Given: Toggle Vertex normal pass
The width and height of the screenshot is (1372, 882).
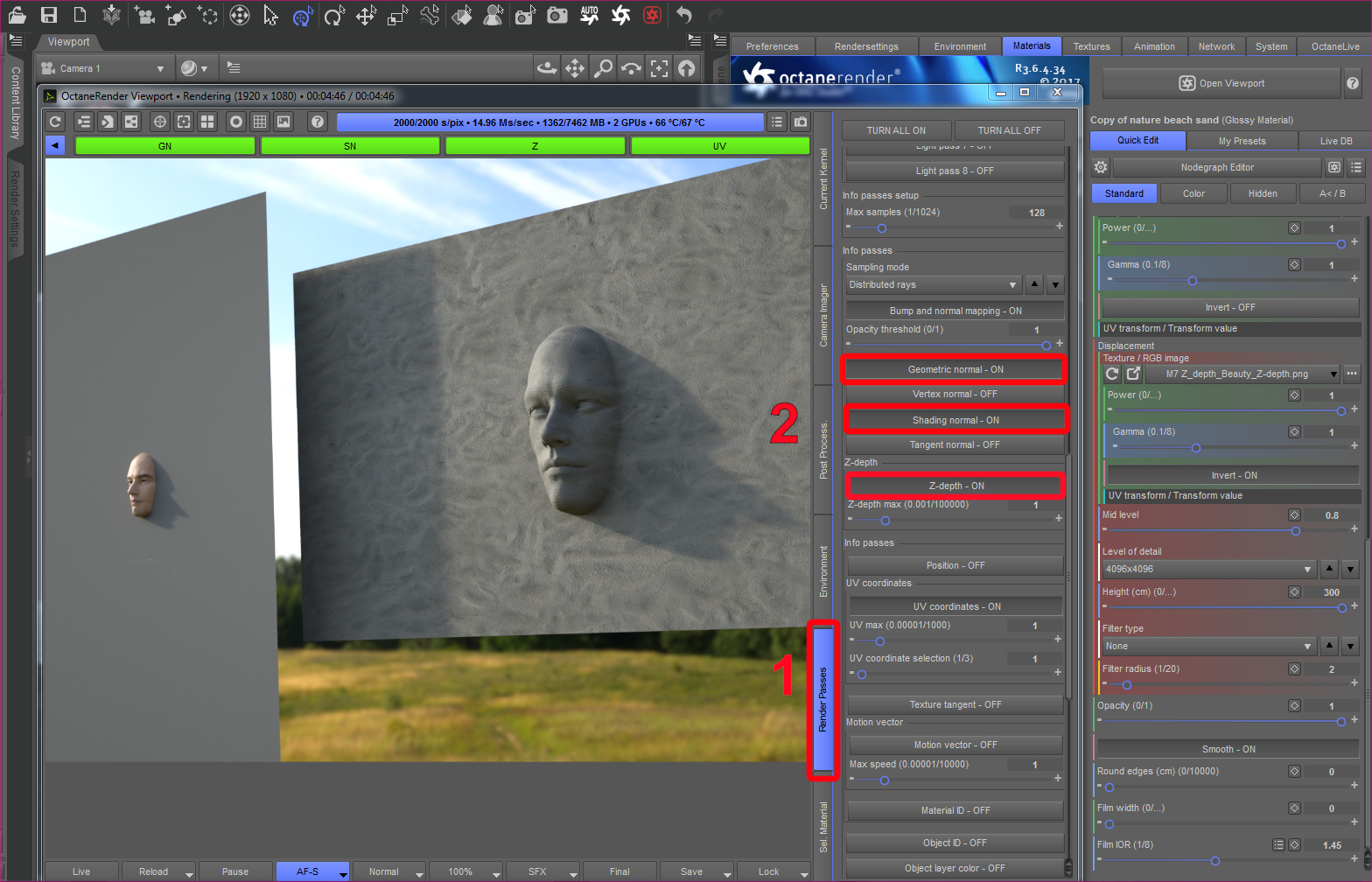Looking at the screenshot, I should coord(955,394).
